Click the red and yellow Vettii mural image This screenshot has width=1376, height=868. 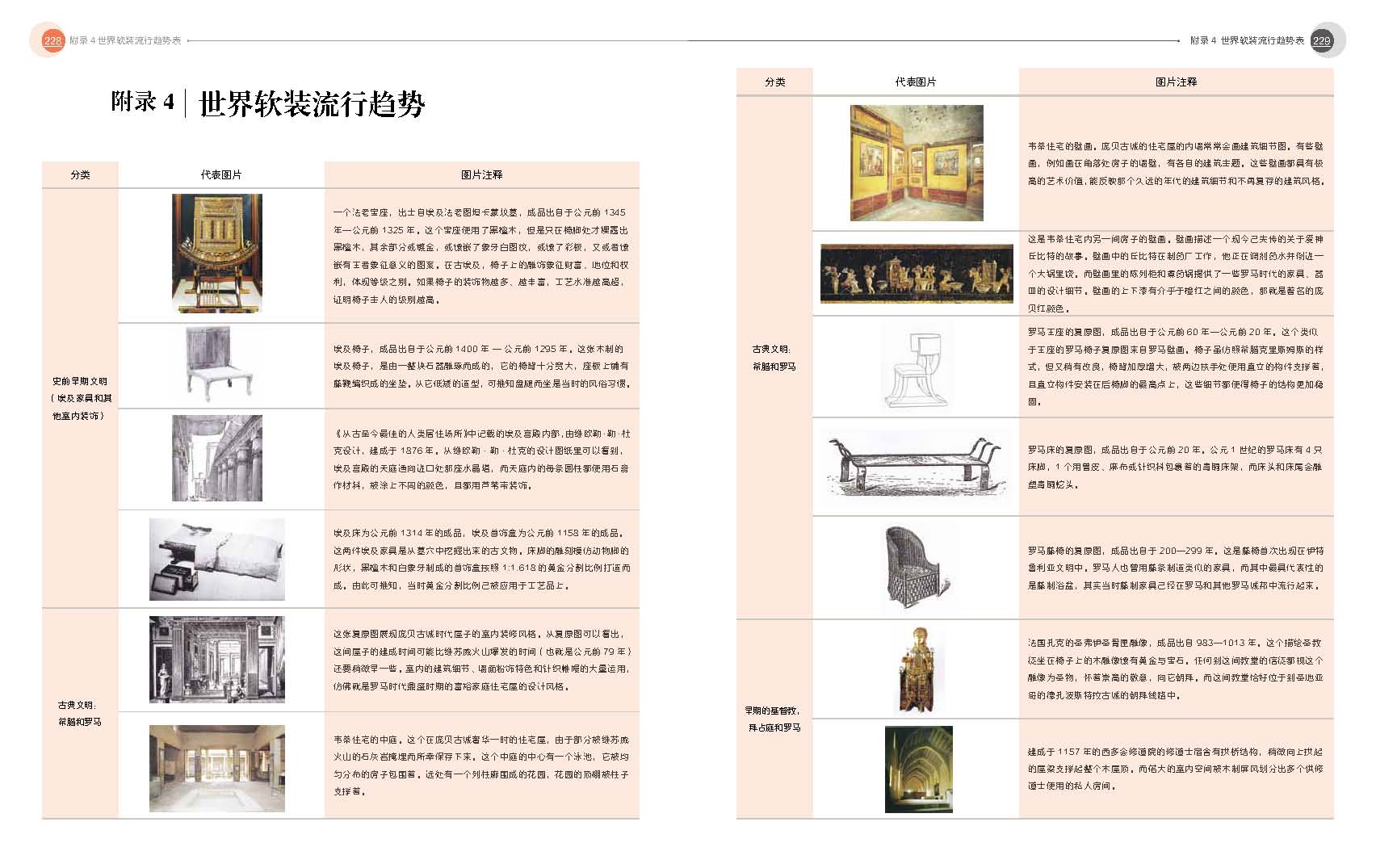pos(916,162)
